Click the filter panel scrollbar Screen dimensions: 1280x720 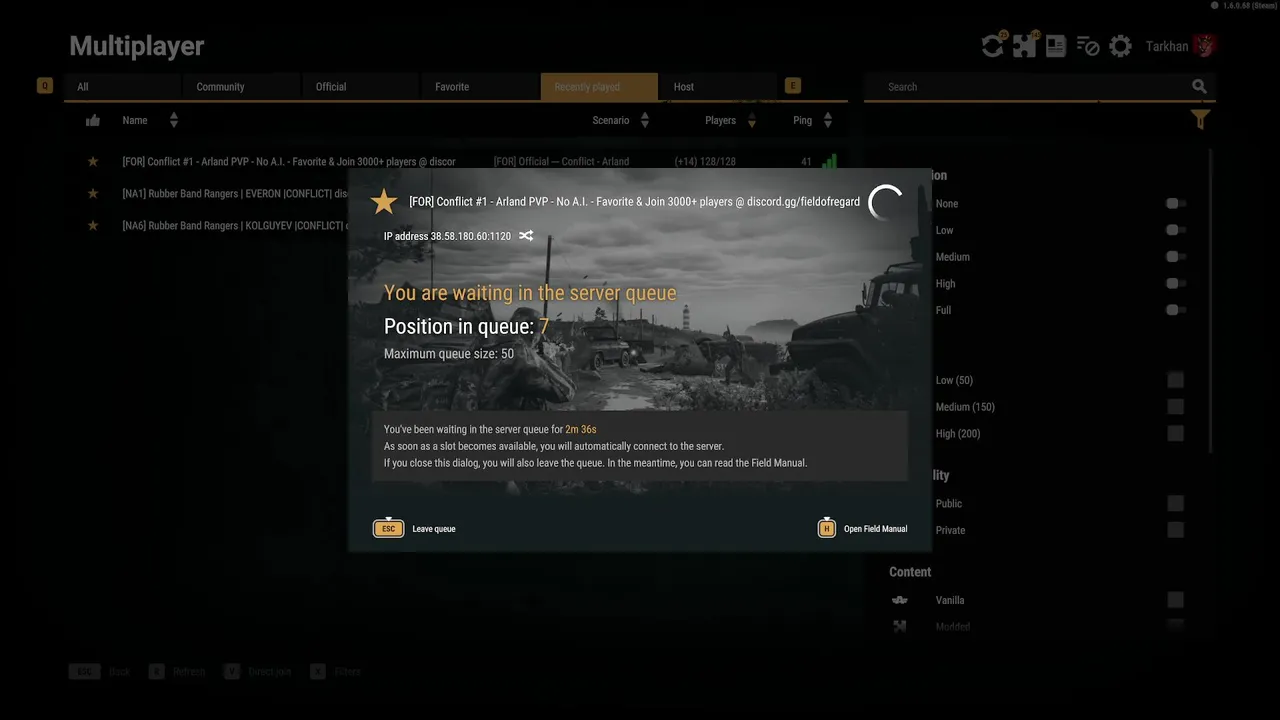tap(1211, 300)
